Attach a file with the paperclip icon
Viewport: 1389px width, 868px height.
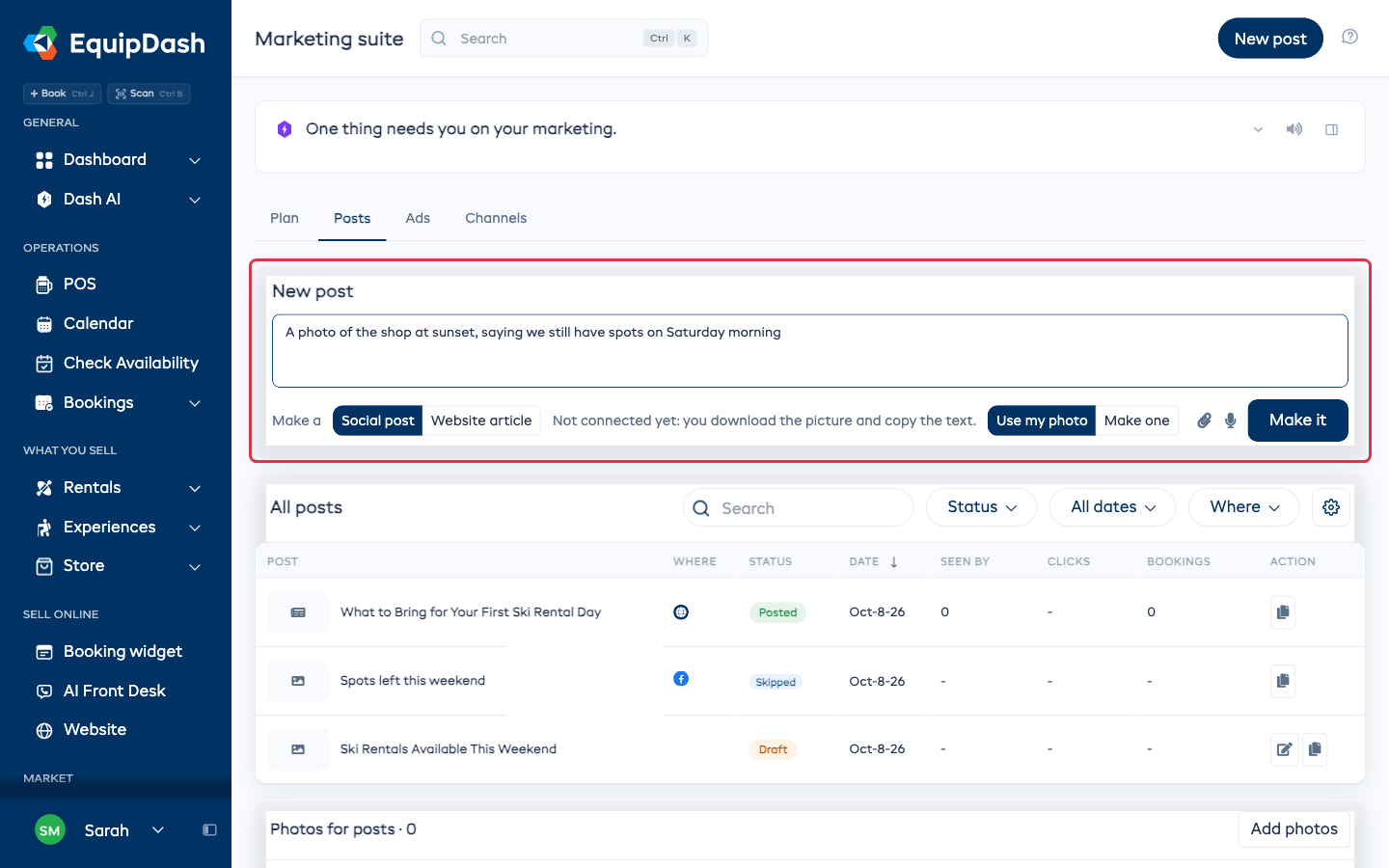coord(1204,420)
